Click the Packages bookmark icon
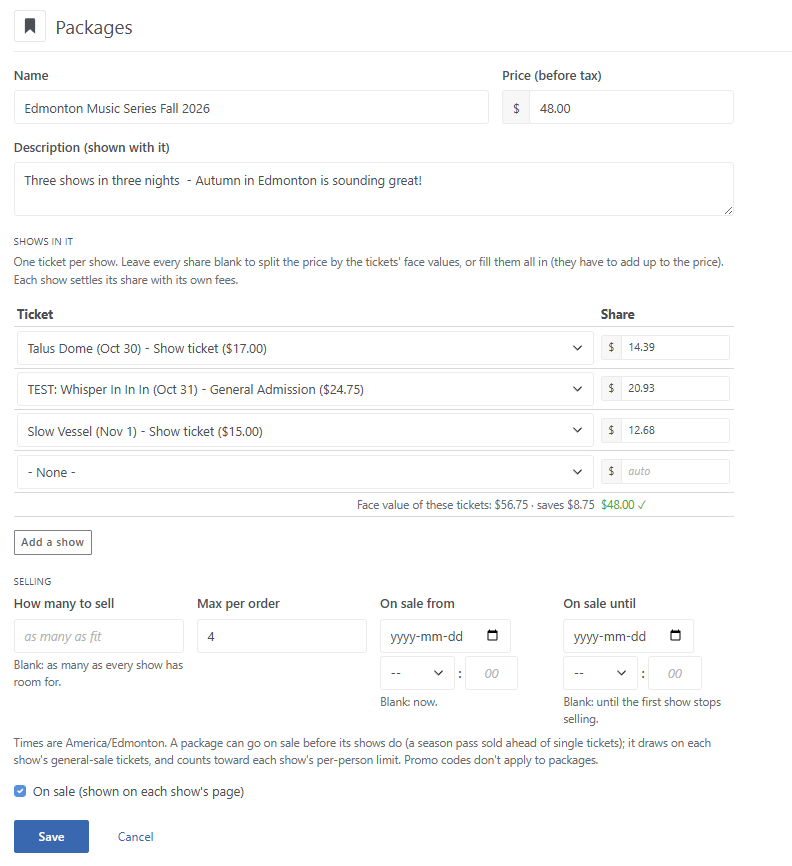This screenshot has height=866, width=792. pyautogui.click(x=30, y=26)
